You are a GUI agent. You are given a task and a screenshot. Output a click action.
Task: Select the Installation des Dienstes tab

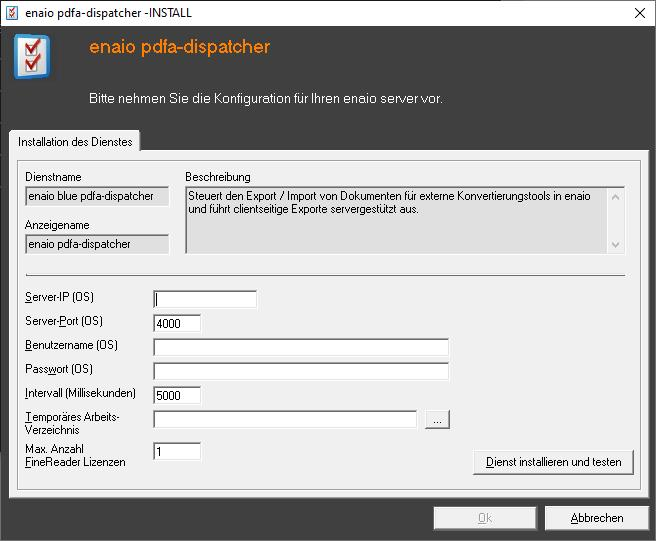coord(75,142)
